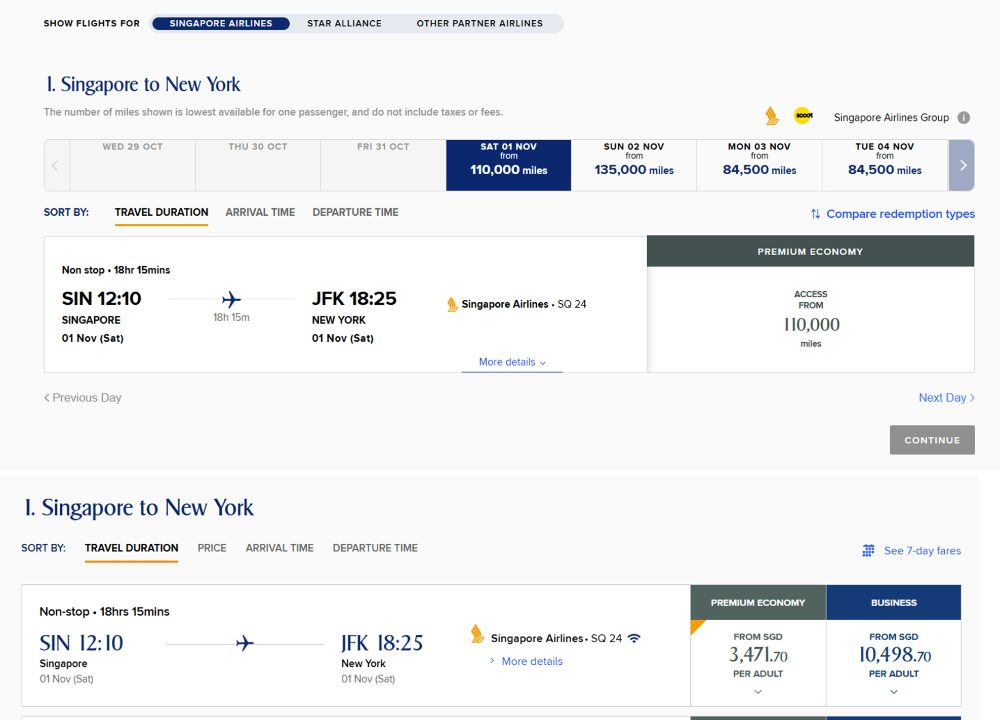This screenshot has height=720, width=1000.
Task: Switch to Star Alliance flights
Action: tap(344, 23)
